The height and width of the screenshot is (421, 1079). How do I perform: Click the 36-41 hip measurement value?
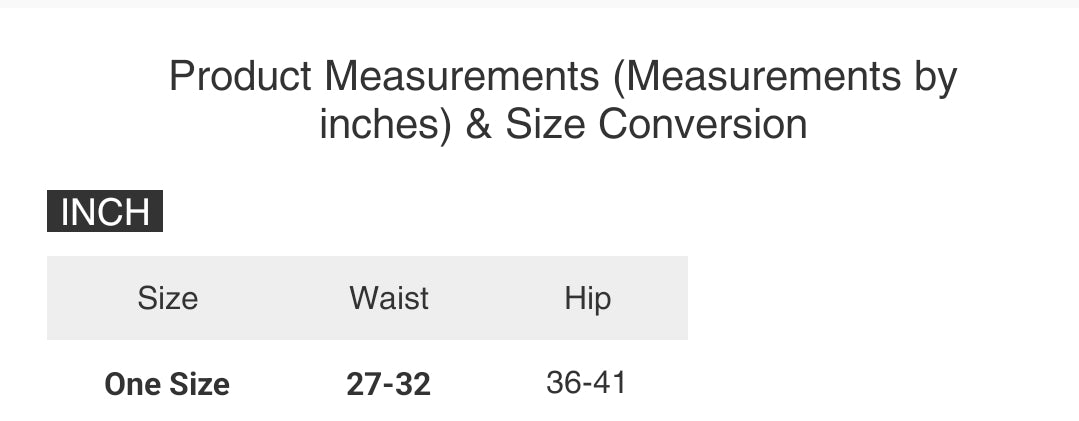pyautogui.click(x=587, y=382)
